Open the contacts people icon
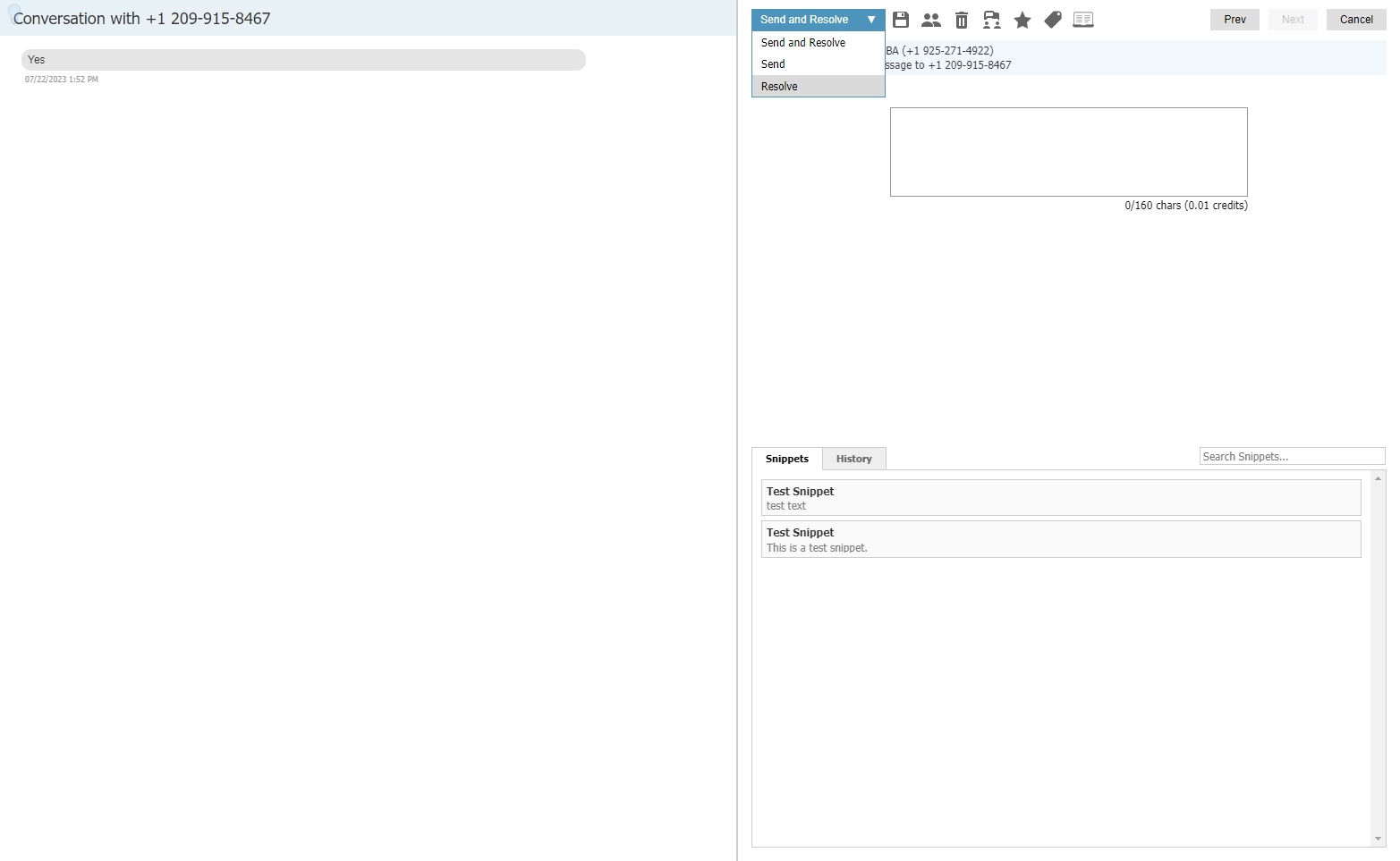 point(931,20)
